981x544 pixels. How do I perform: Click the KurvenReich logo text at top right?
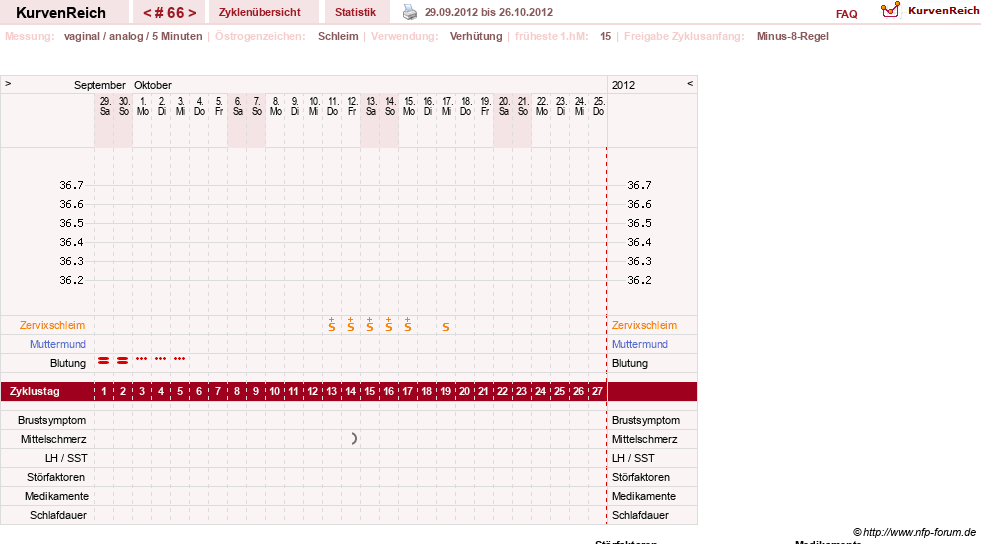pyautogui.click(x=943, y=11)
